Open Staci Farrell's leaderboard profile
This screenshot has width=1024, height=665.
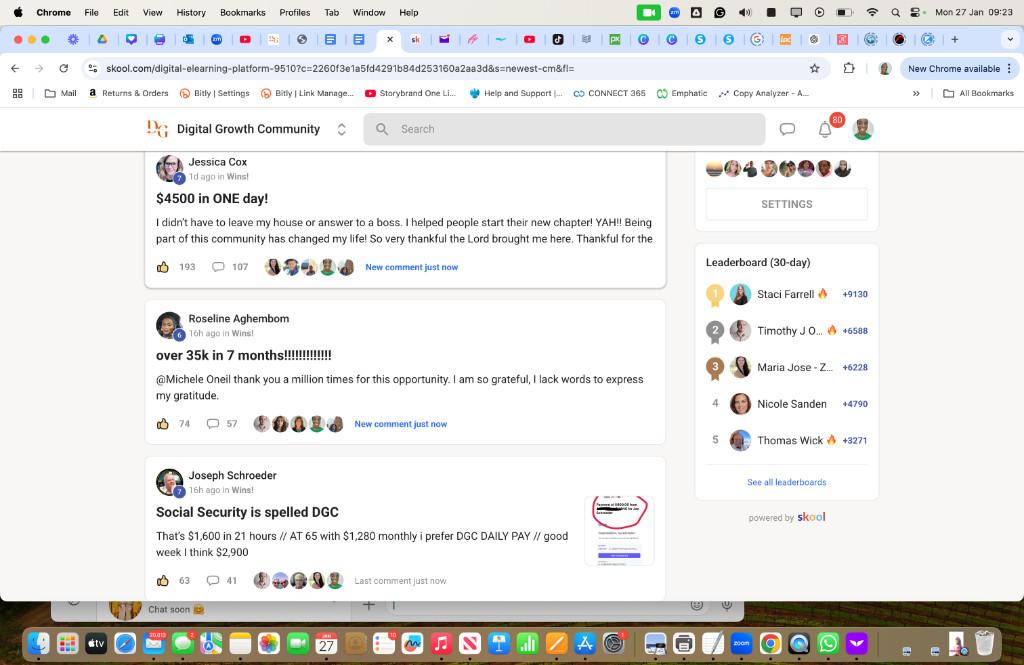click(785, 294)
